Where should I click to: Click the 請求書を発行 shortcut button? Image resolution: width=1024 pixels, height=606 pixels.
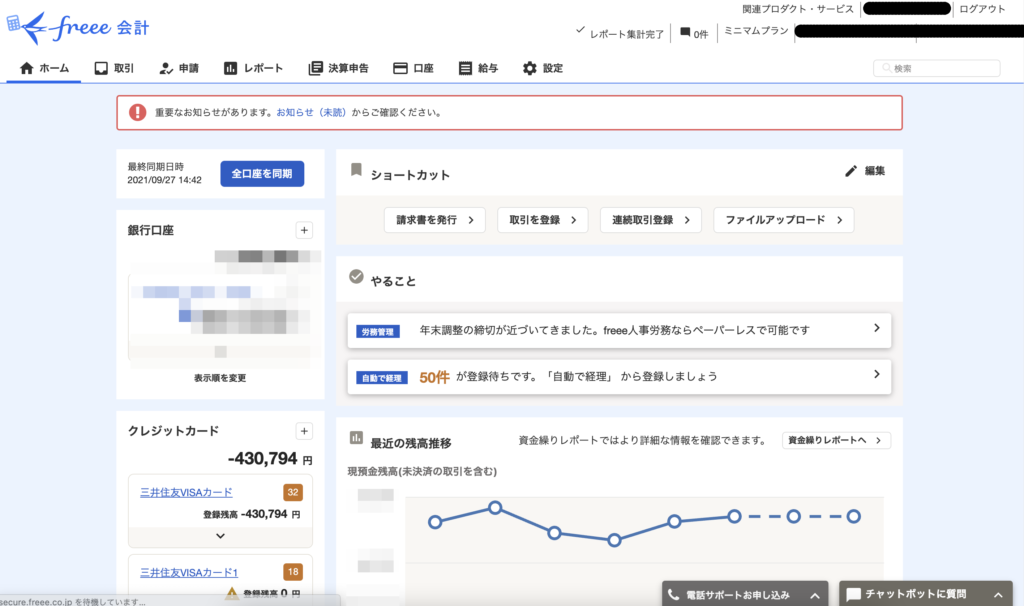click(434, 220)
